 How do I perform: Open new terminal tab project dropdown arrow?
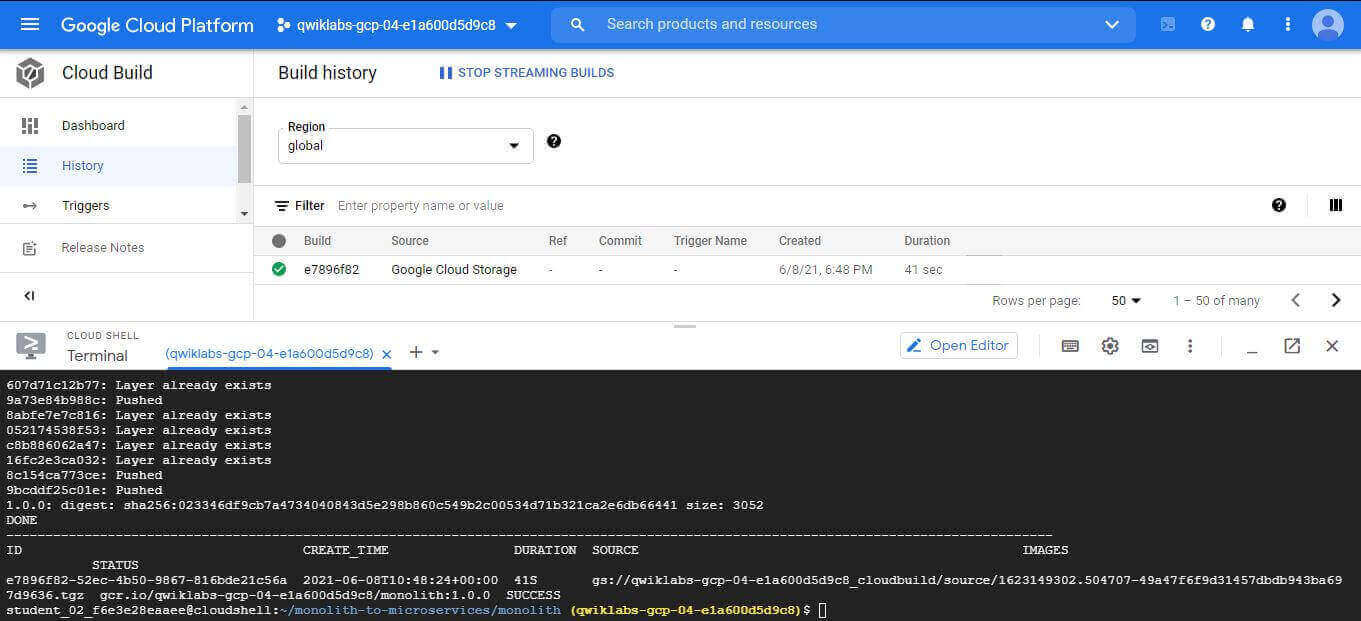[435, 352]
